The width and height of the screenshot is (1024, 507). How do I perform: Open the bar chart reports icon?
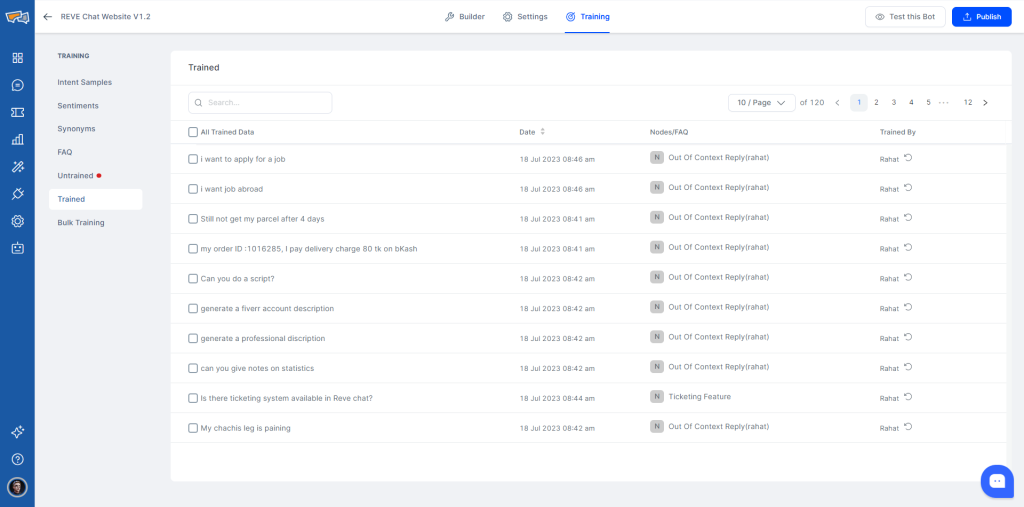[18, 139]
